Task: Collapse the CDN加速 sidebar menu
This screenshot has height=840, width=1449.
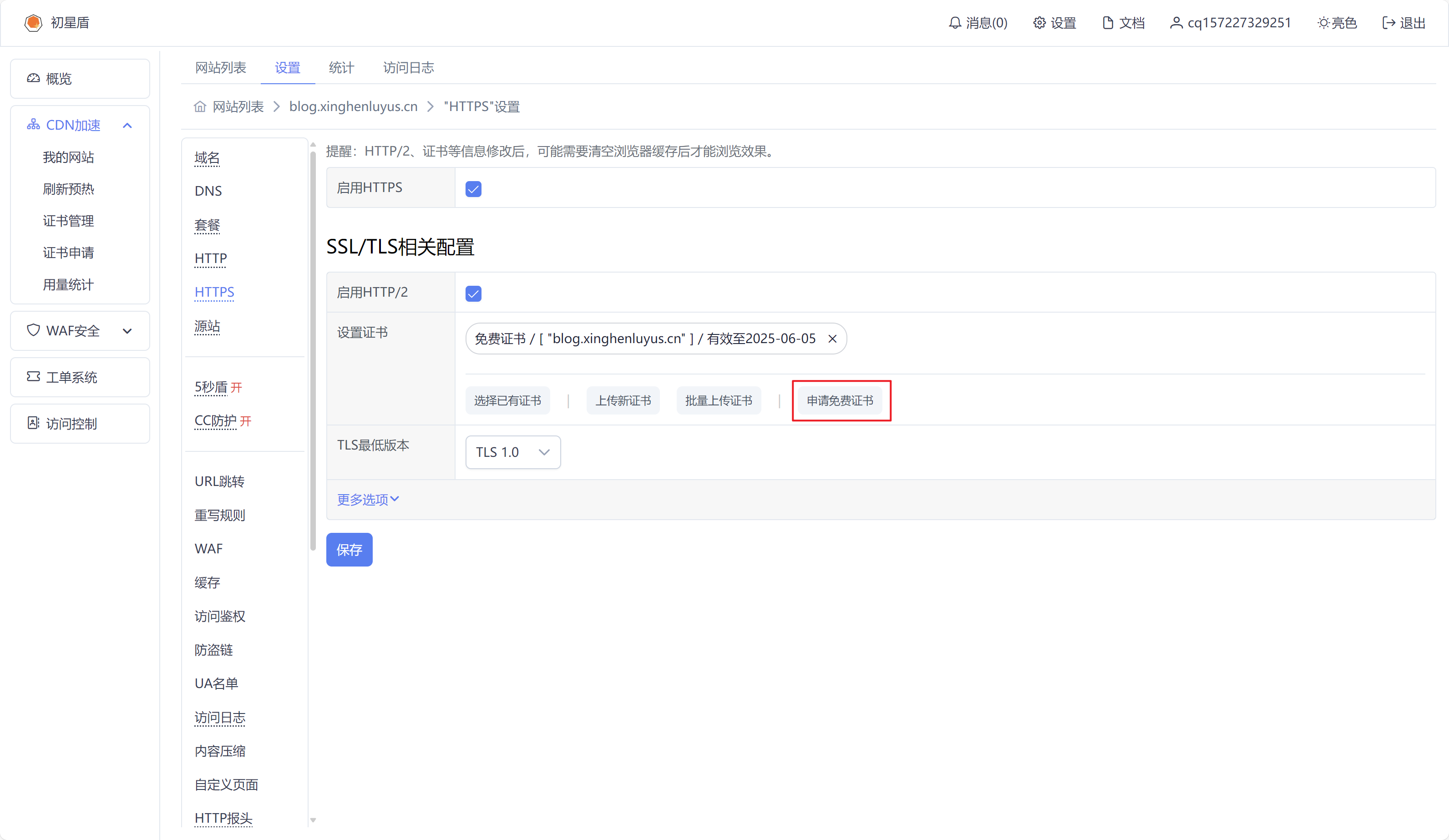Action: point(127,125)
